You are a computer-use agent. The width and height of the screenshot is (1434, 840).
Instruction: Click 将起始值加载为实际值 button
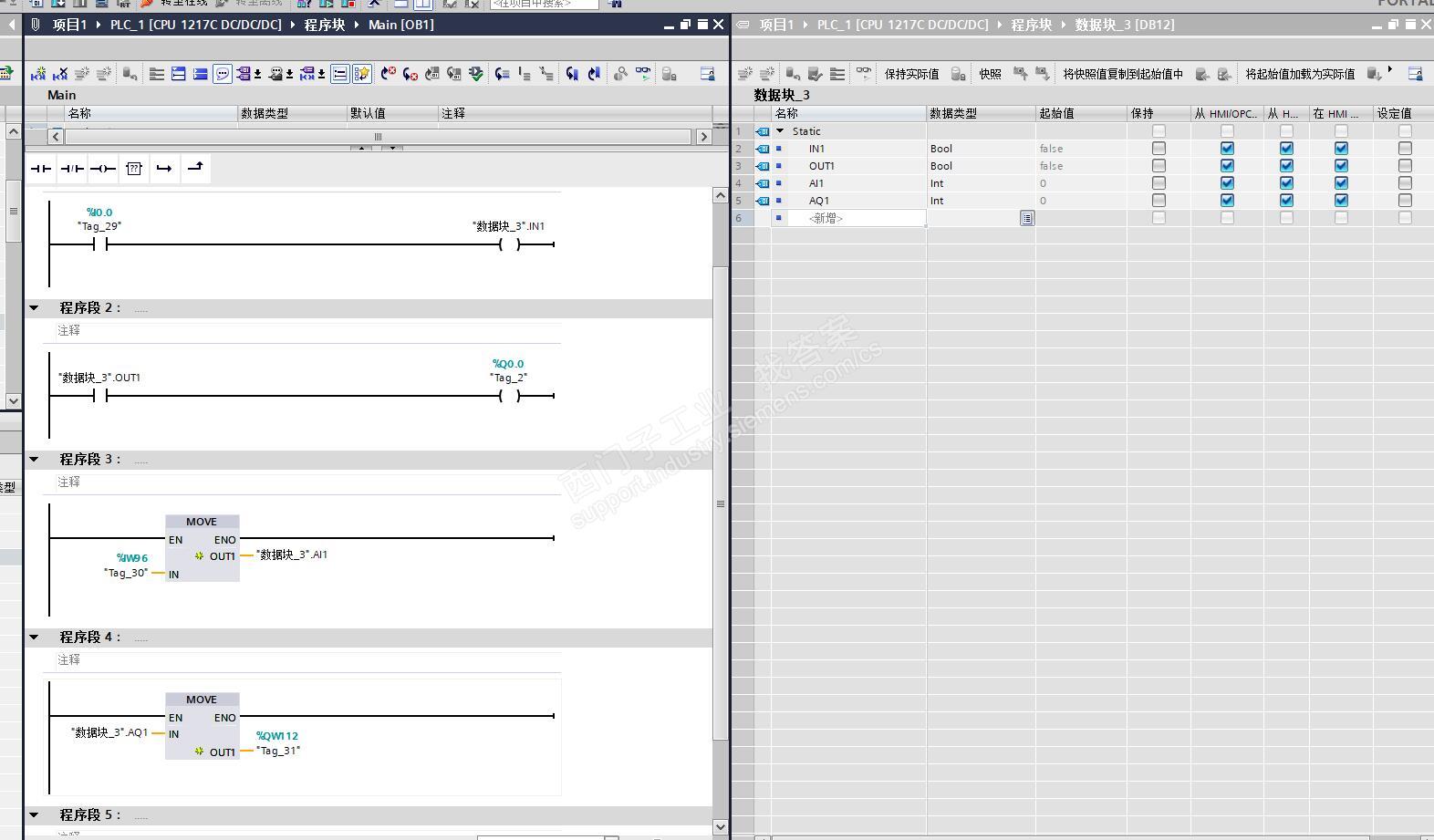(1300, 74)
